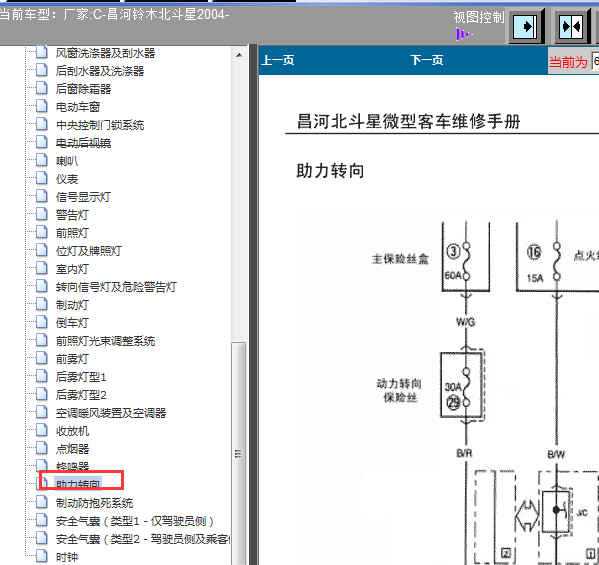Viewport: 599px width, 565px height.
Task: Select the 电动后视镜 entry
Action: coord(83,142)
